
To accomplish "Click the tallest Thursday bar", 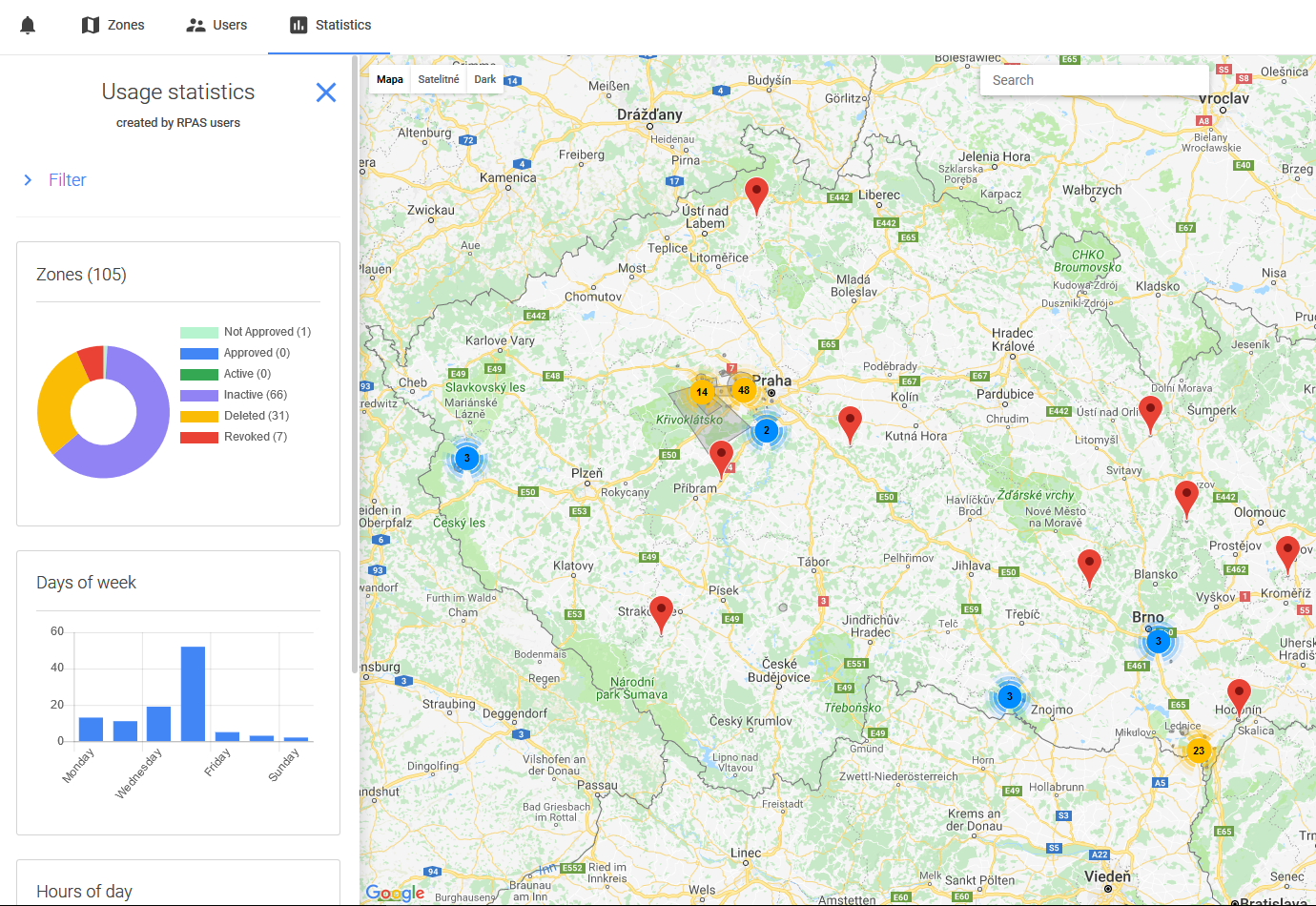I will point(193,693).
